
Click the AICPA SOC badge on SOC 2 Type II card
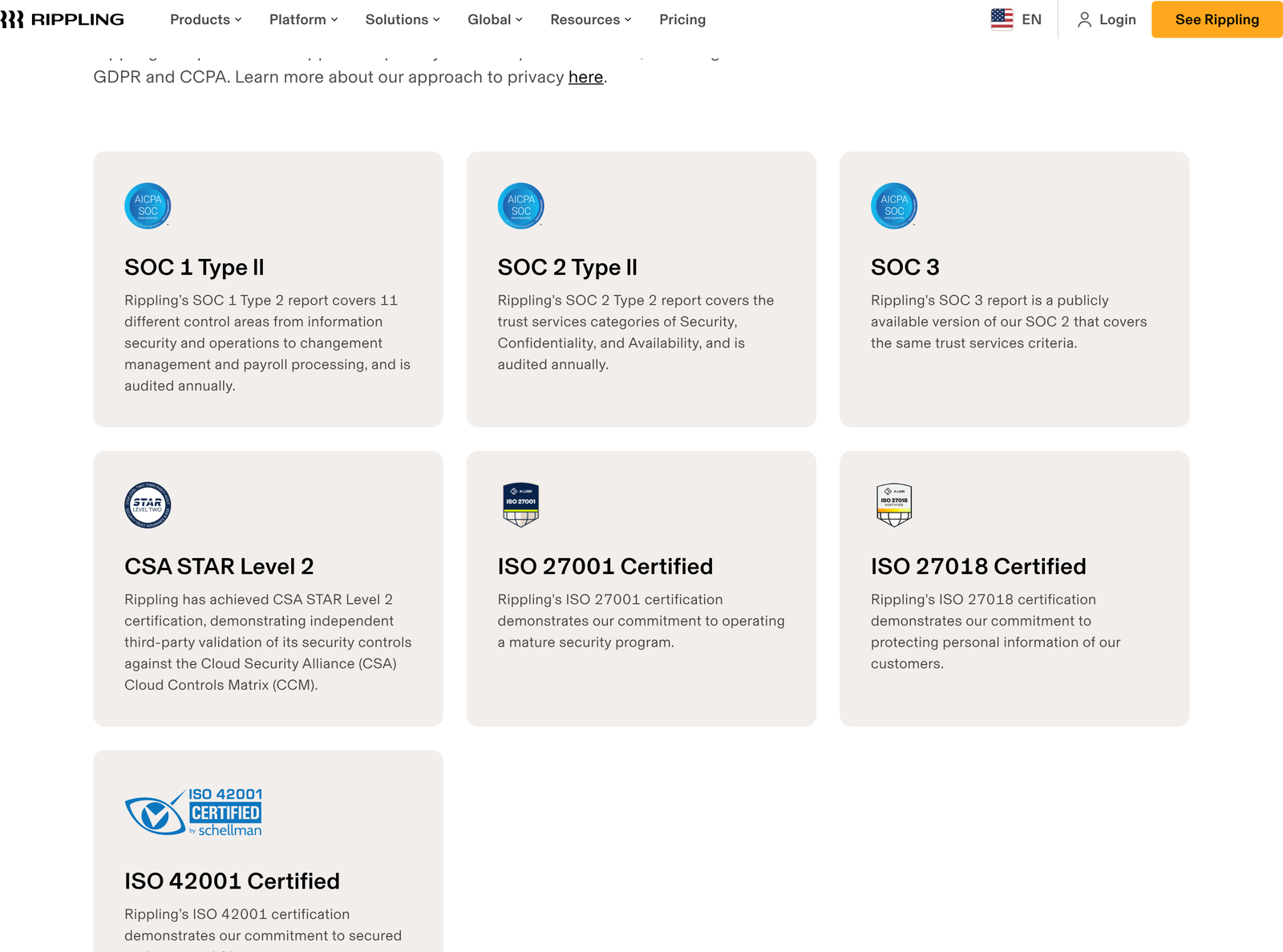pyautogui.click(x=521, y=206)
